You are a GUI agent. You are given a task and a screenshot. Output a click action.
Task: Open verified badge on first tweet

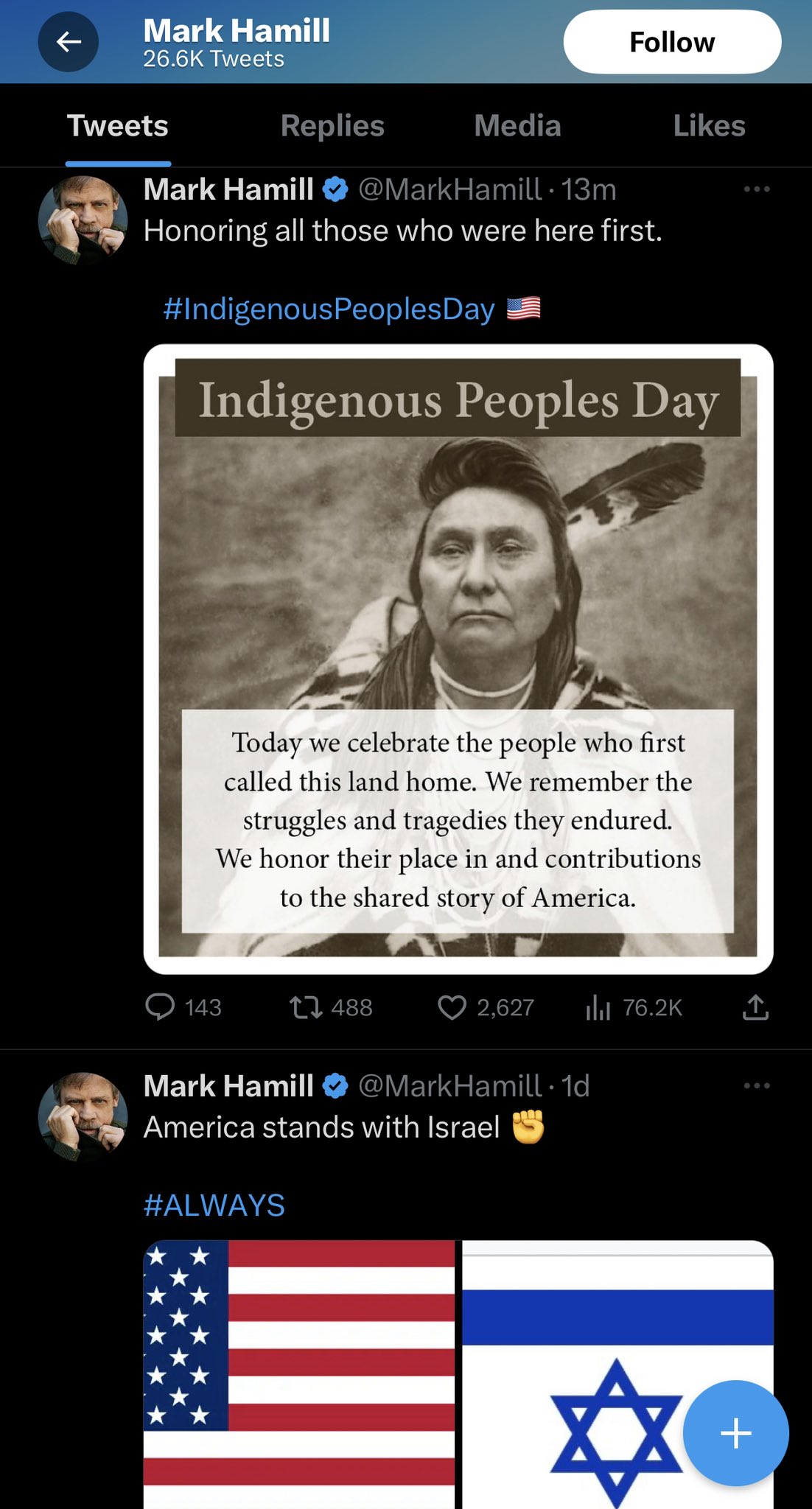click(x=335, y=190)
